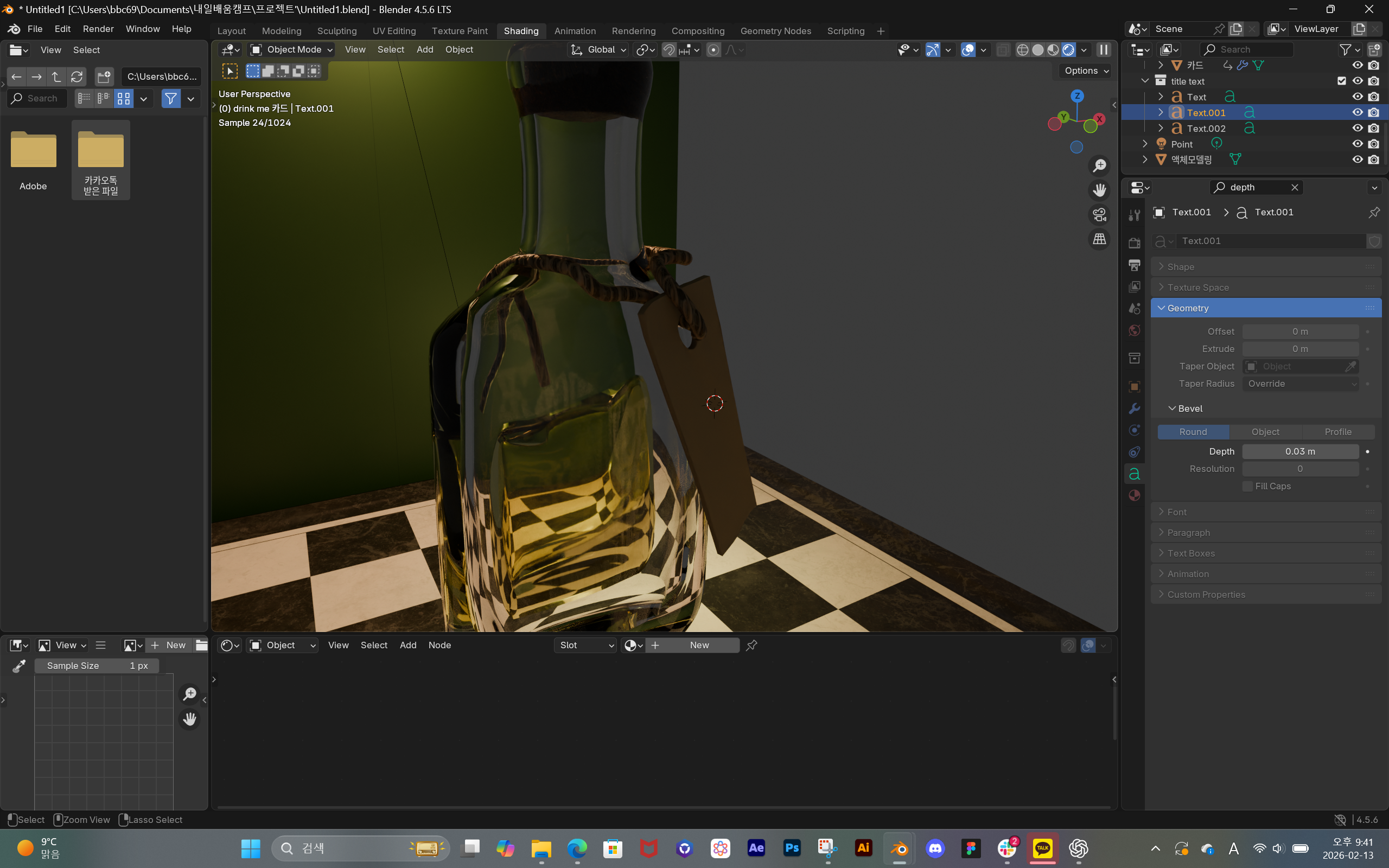Open the Object Mode dropdown

point(292,50)
